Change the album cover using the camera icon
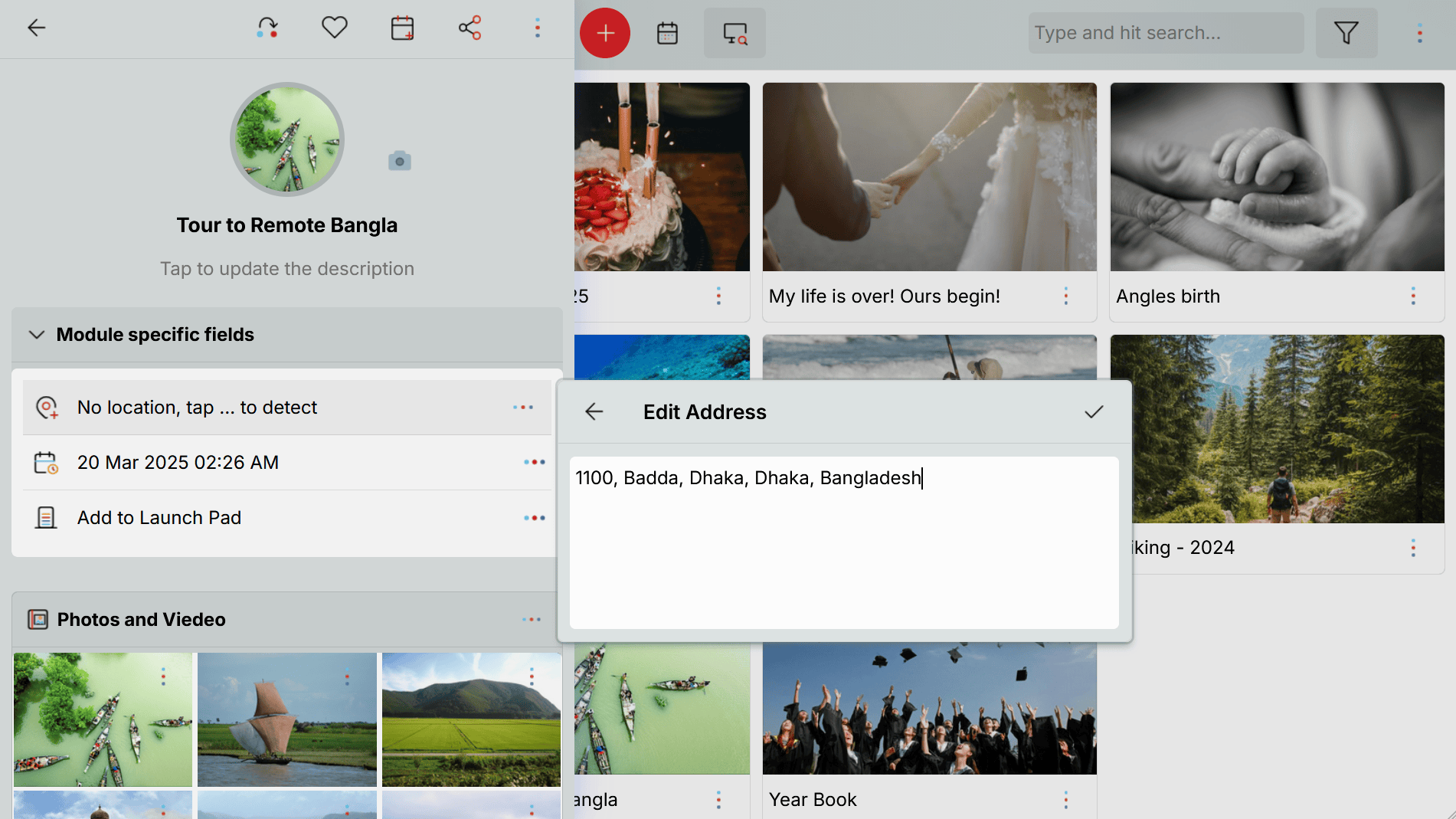The image size is (1456, 819). [399, 160]
